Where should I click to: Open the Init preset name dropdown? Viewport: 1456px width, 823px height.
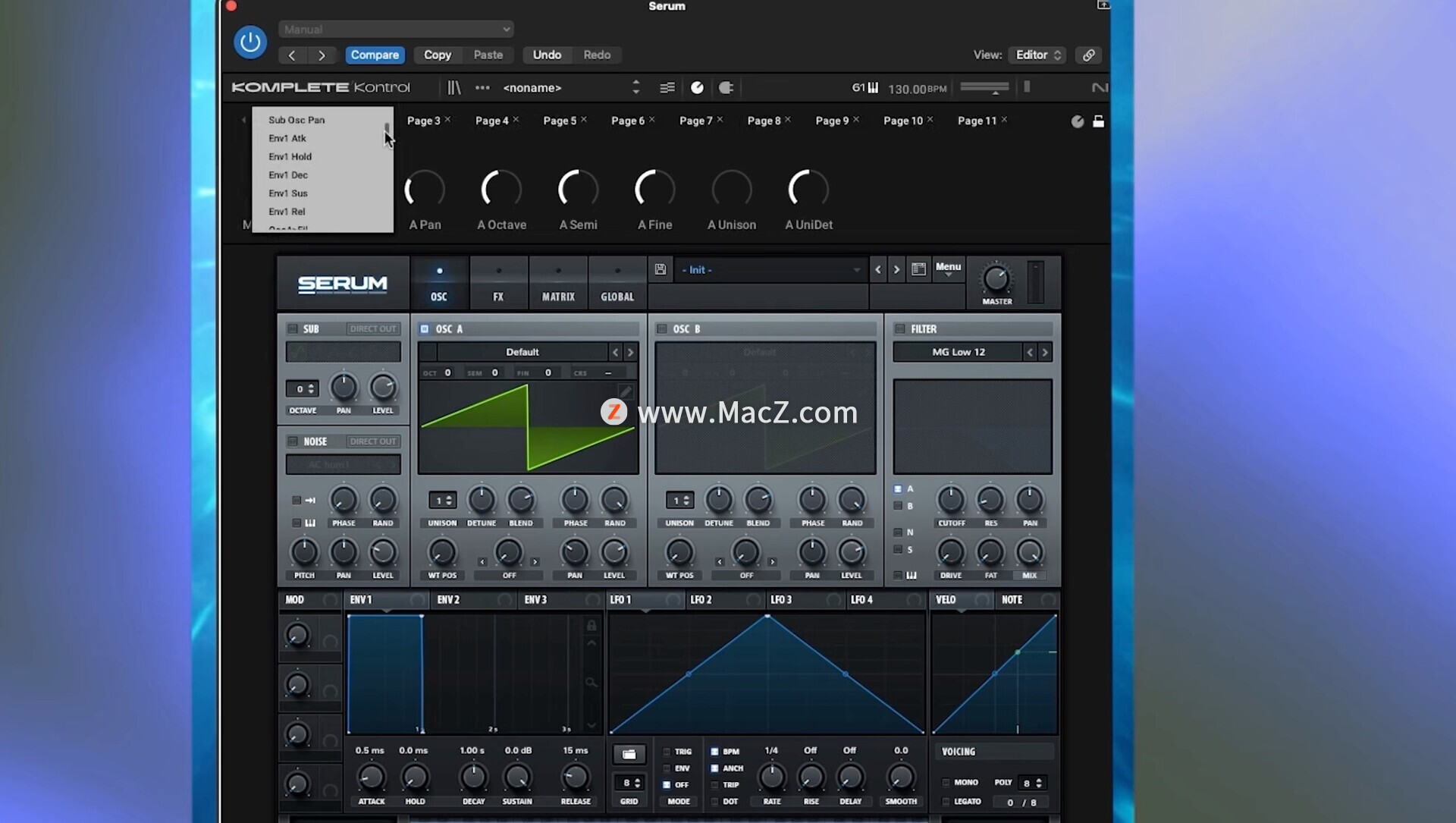coord(770,270)
